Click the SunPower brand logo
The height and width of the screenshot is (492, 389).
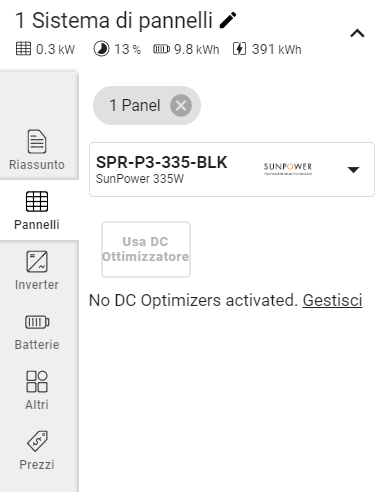click(288, 168)
